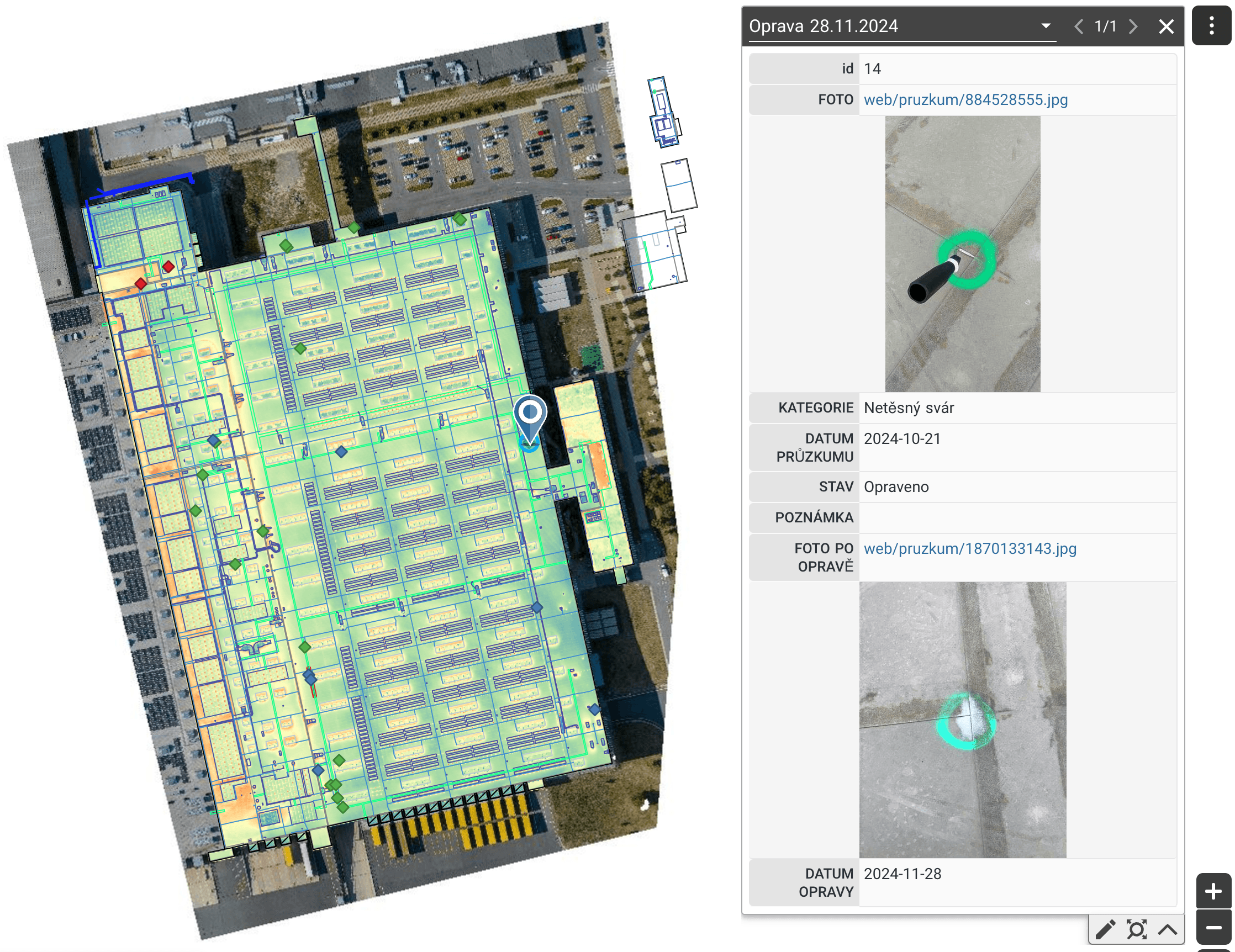Zoom out the map with minus button

point(1213,927)
